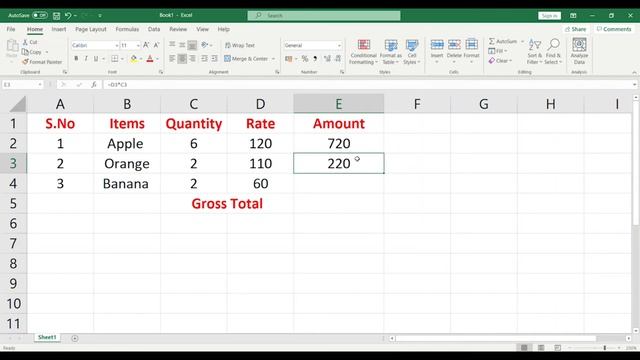This screenshot has width=640, height=360.
Task: Apply comma style number format
Action: point(315,59)
